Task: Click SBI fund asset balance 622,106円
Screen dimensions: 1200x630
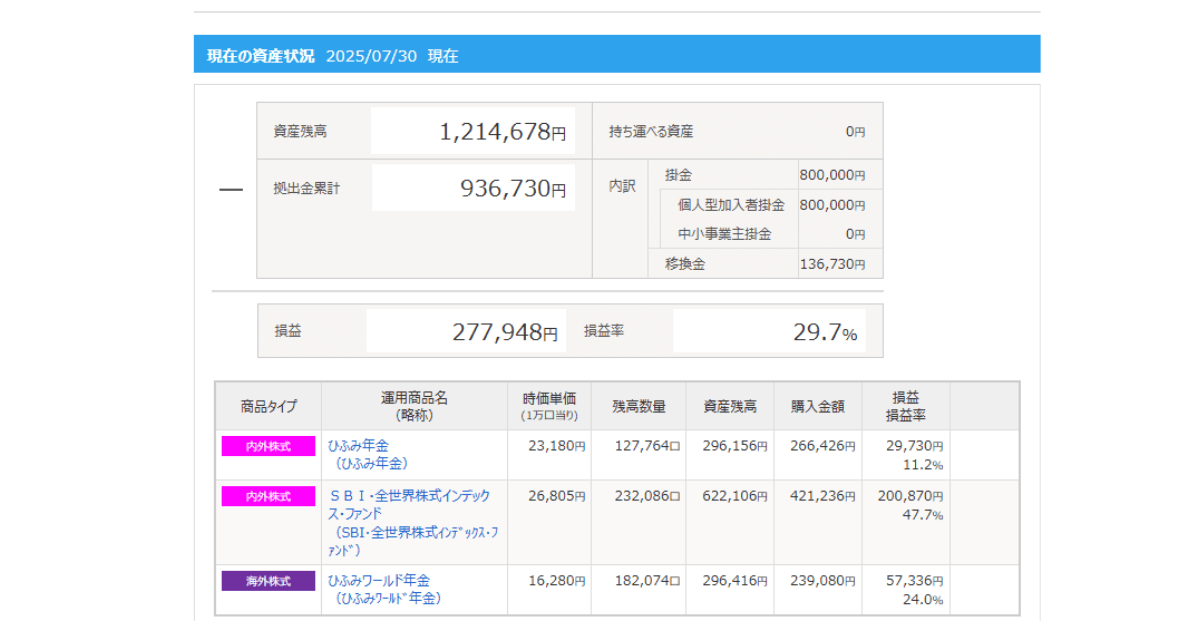Action: coord(735,496)
